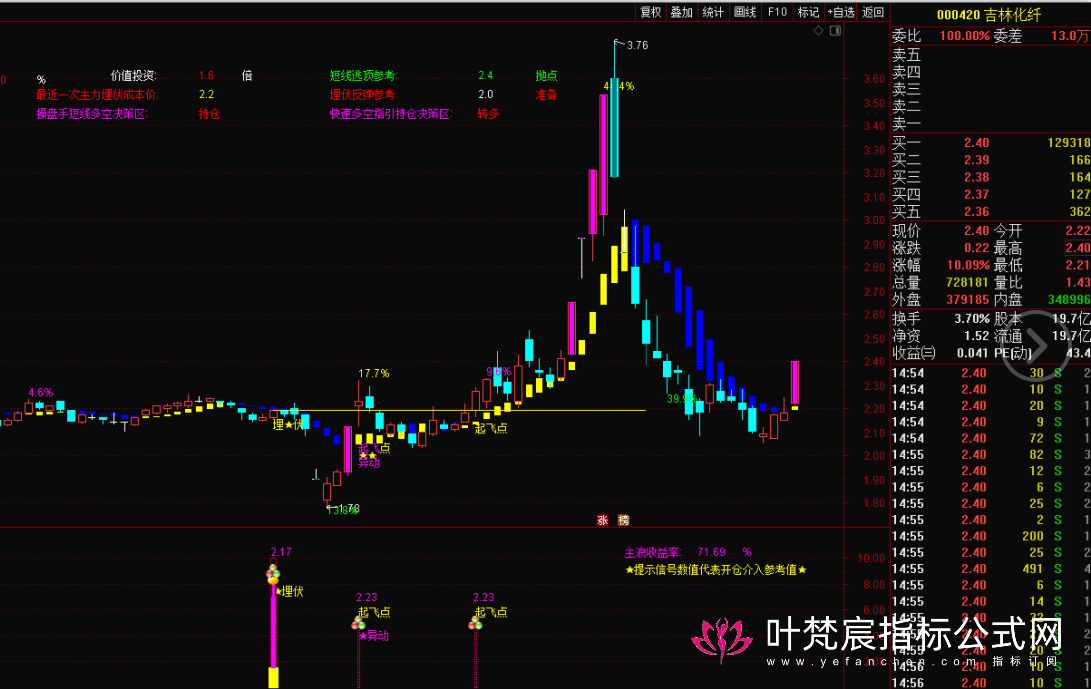Click the 最低 price 2.21

[1078, 265]
